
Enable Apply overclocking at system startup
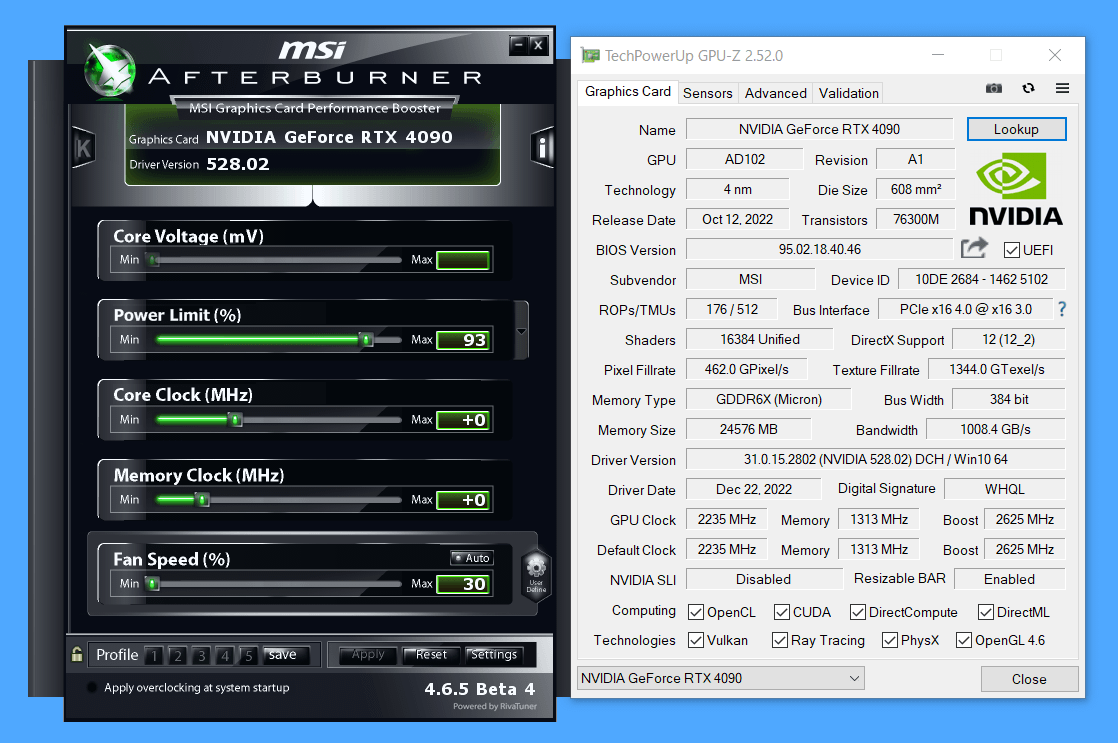(91, 687)
